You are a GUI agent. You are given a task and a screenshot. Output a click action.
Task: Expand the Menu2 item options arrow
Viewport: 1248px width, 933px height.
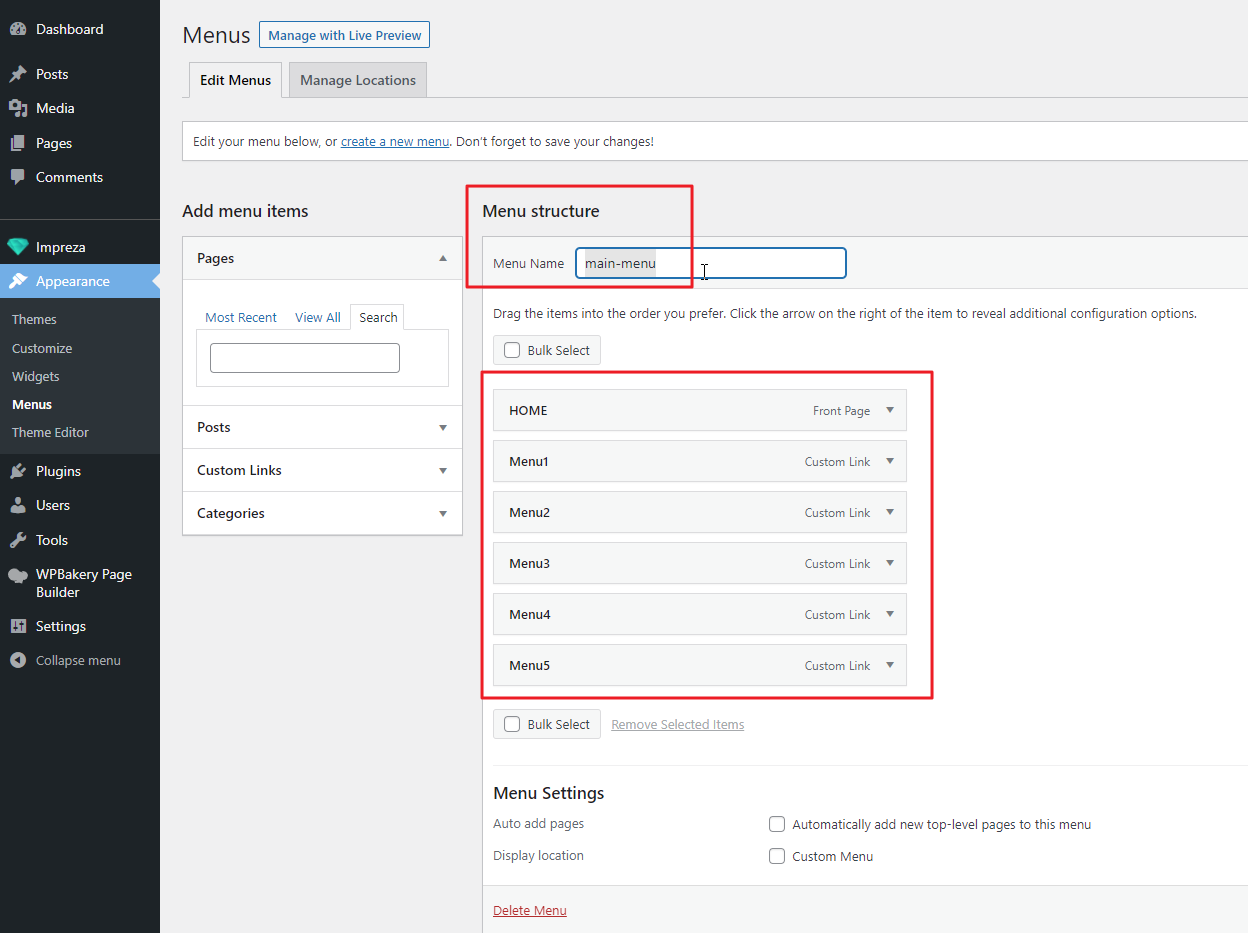(x=890, y=512)
